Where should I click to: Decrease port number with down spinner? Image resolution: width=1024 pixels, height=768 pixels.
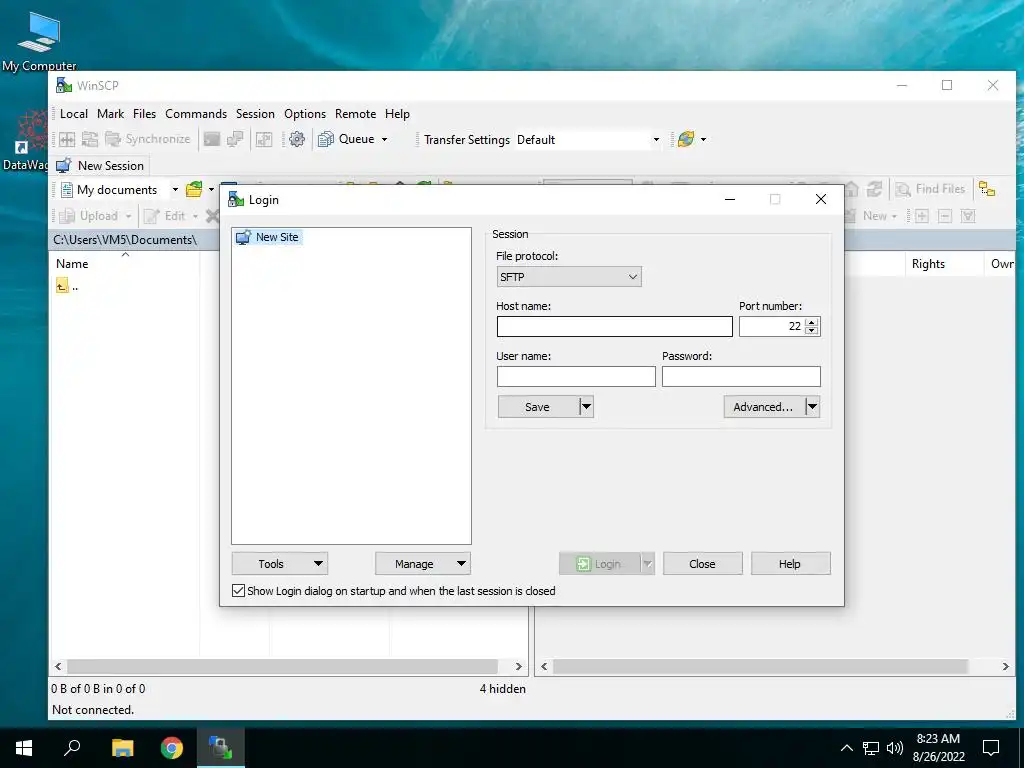[x=812, y=331]
